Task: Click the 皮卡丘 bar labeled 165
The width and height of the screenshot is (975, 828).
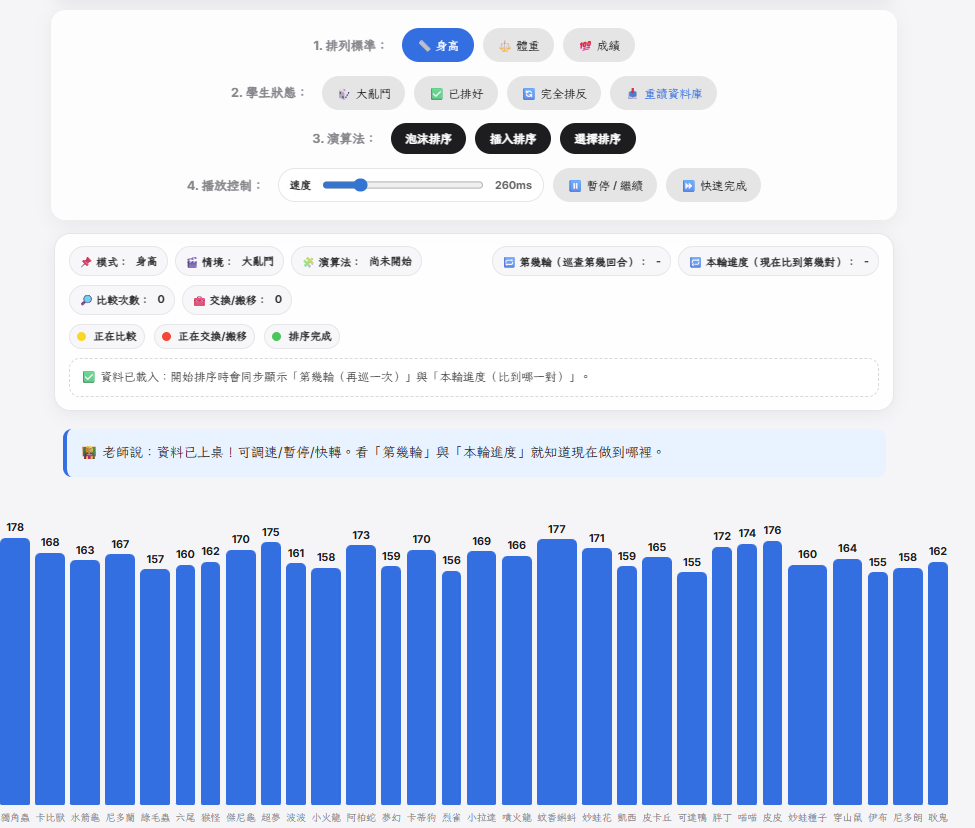Action: coord(657,681)
